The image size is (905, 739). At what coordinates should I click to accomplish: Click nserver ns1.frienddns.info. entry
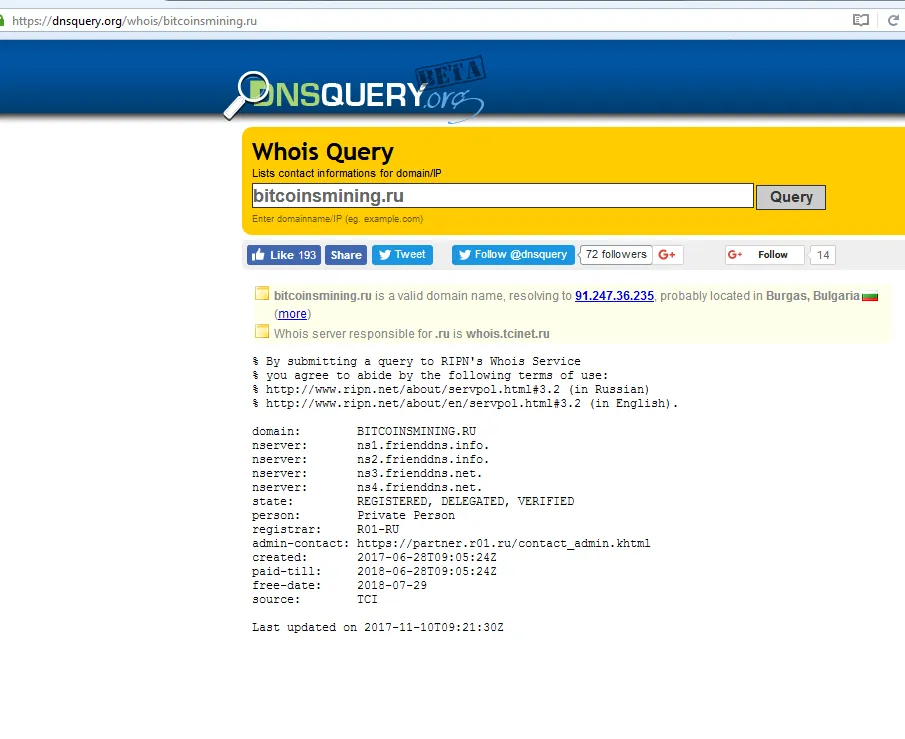coord(423,445)
